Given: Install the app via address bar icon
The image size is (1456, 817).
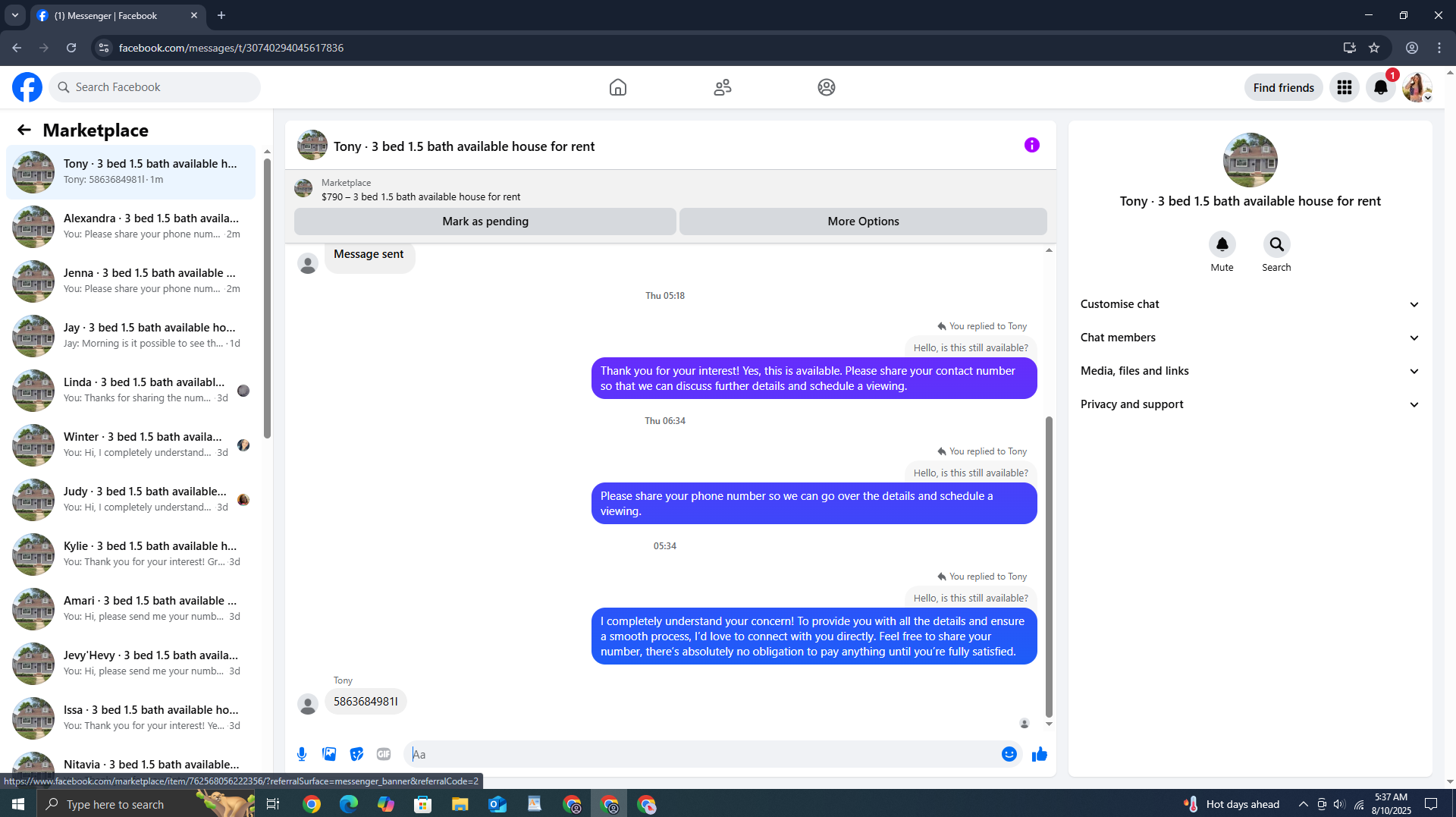Looking at the screenshot, I should pyautogui.click(x=1349, y=48).
